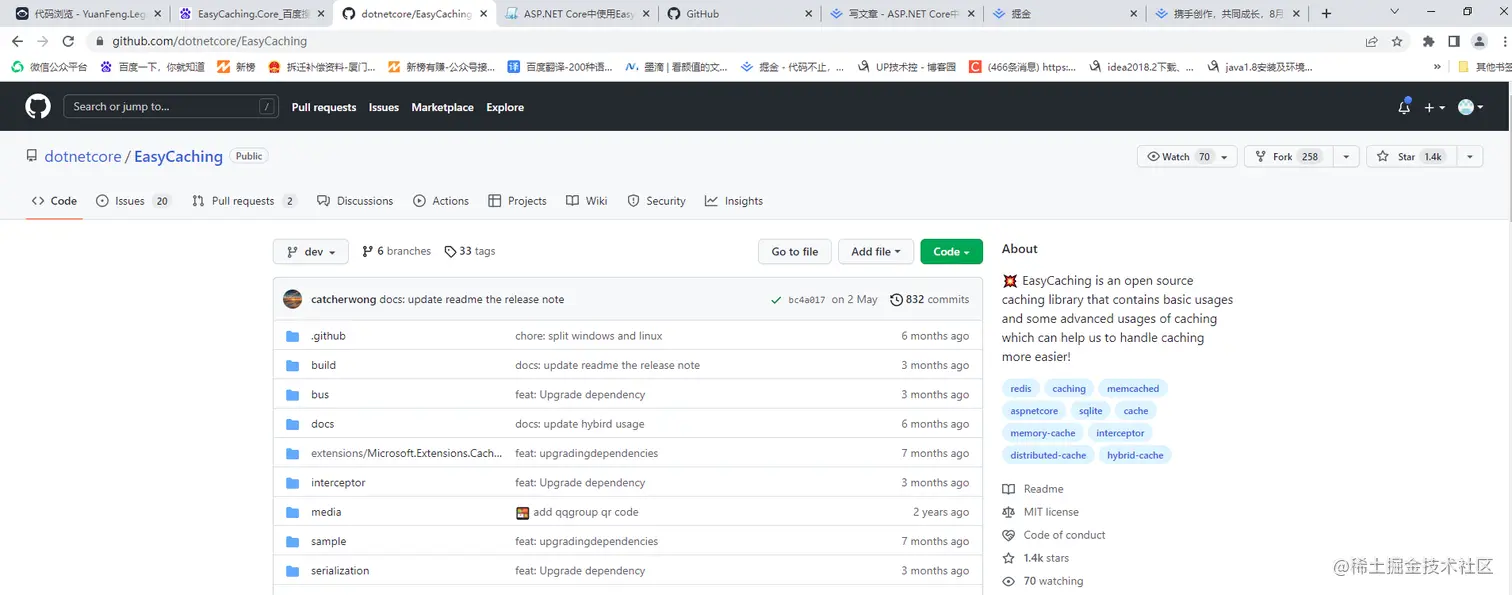Image resolution: width=1512 pixels, height=595 pixels.
Task: Open the EasyCaching repository name link
Action: [x=178, y=156]
